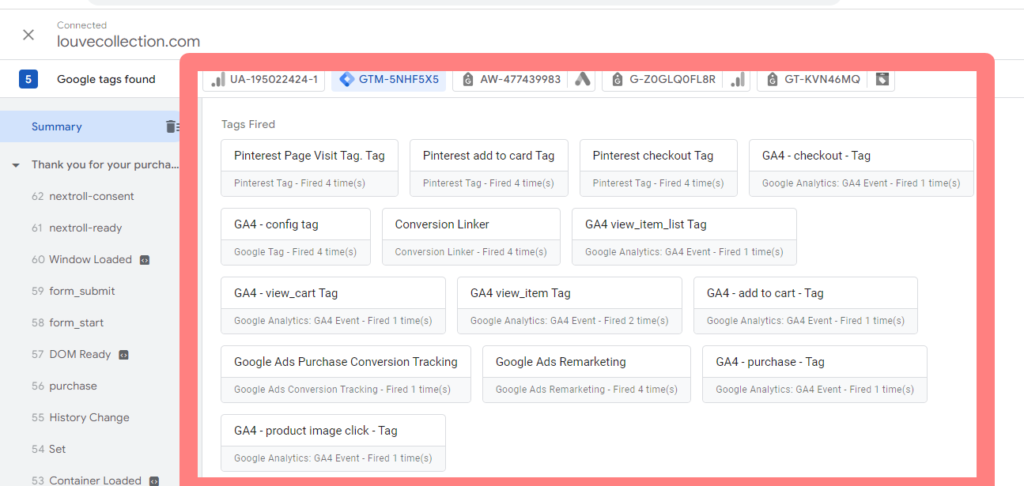
Task: Open Pinterest checkout Tag card
Action: pos(658,168)
